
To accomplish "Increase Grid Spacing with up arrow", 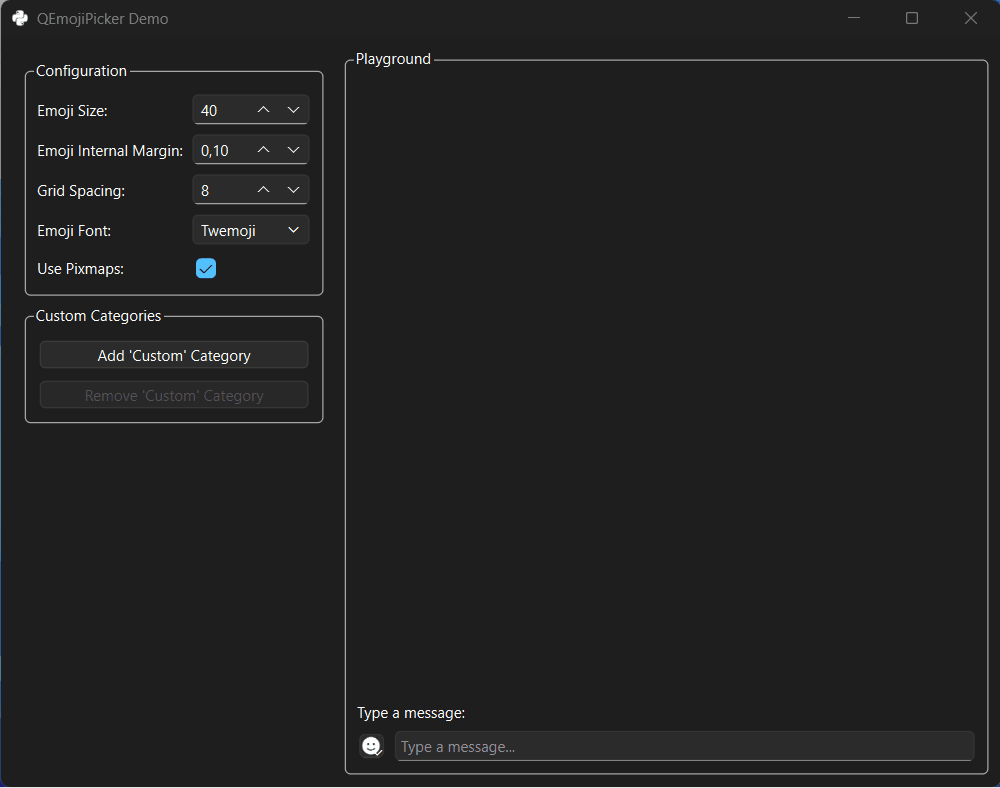I will click(263, 190).
